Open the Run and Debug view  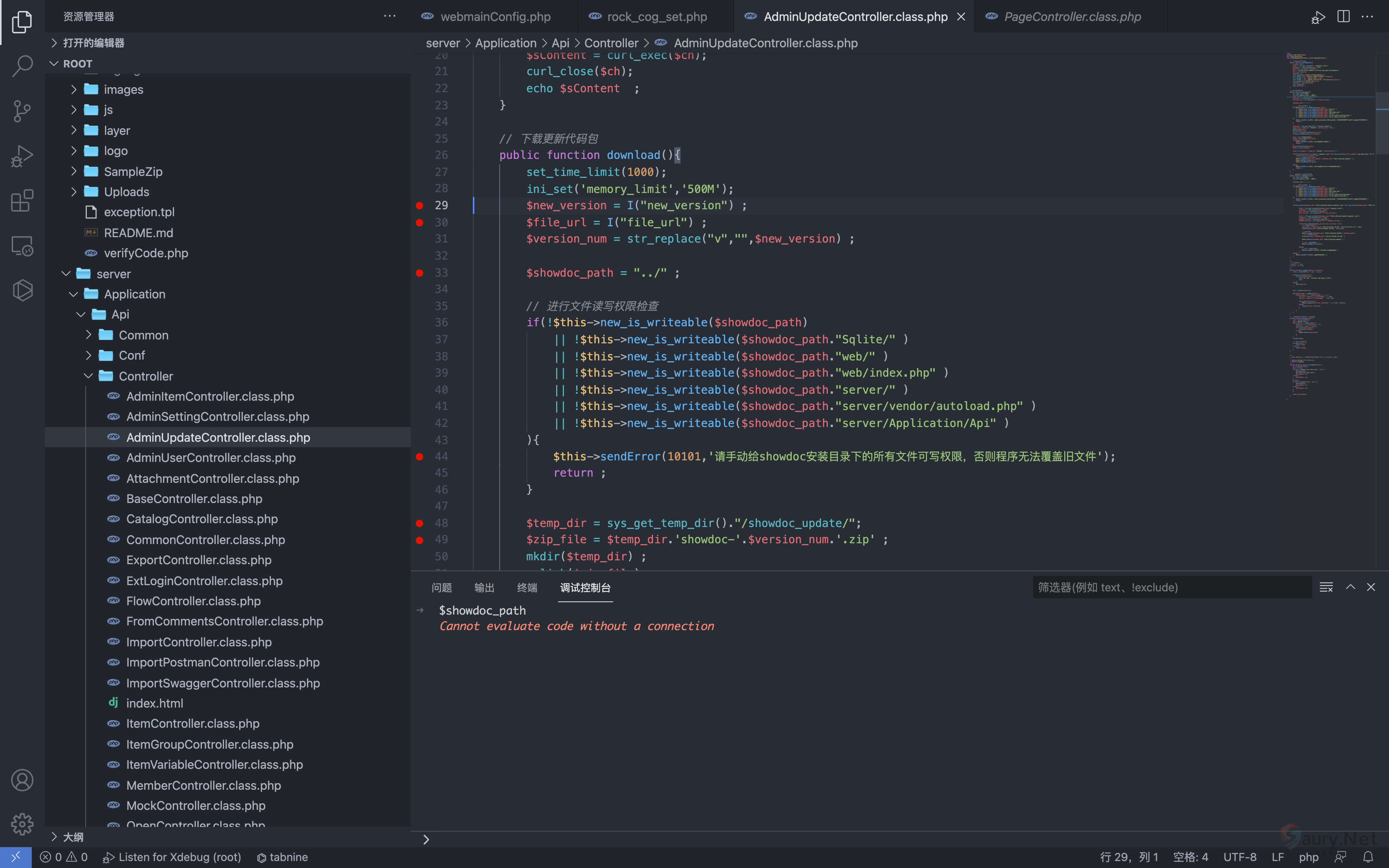click(x=22, y=155)
